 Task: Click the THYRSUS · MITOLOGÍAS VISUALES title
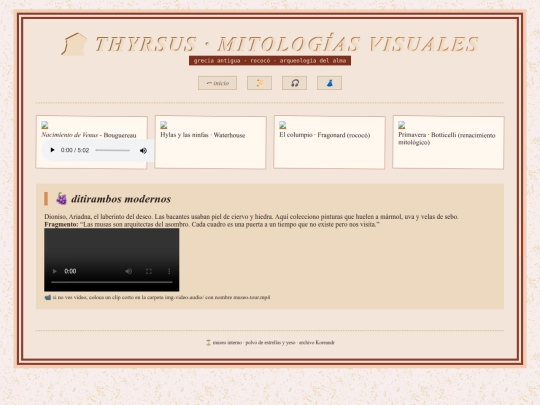pos(287,44)
